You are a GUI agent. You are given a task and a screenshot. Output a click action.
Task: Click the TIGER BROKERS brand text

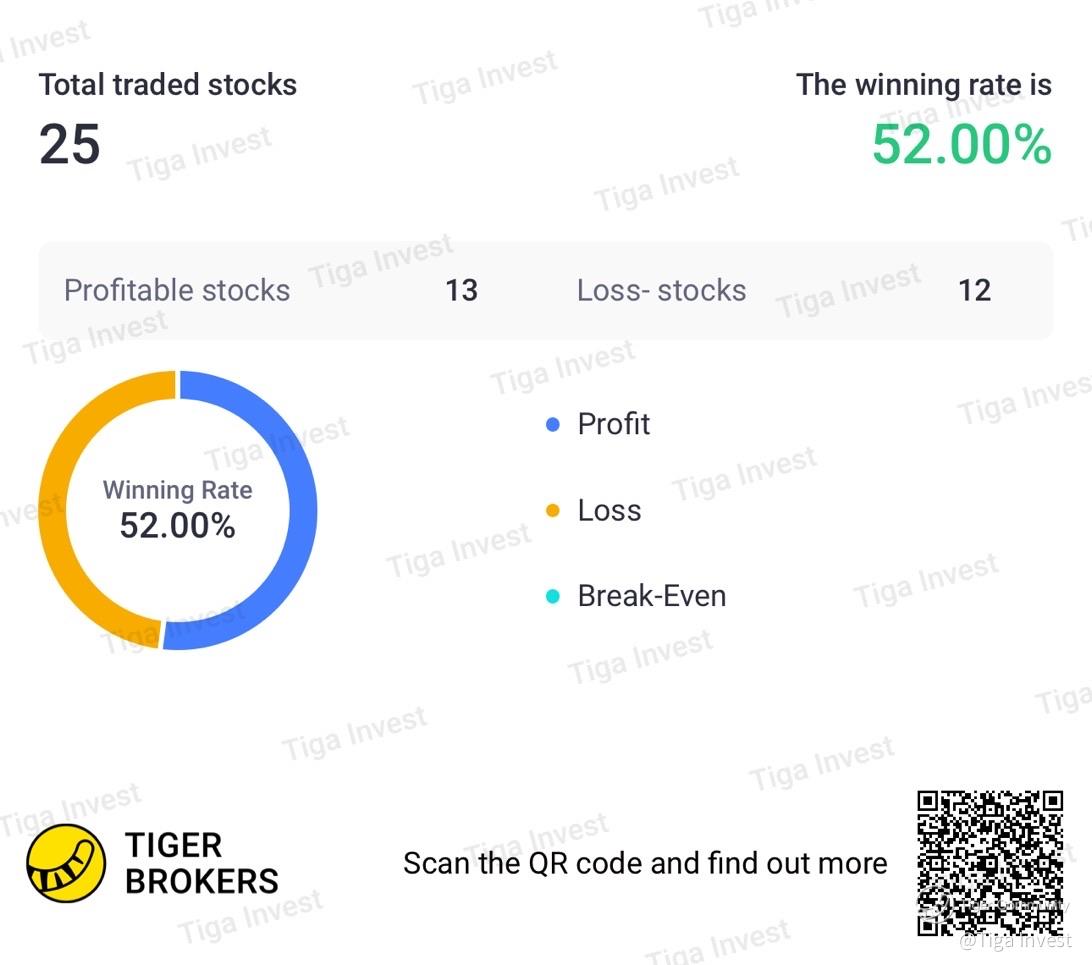coord(202,863)
